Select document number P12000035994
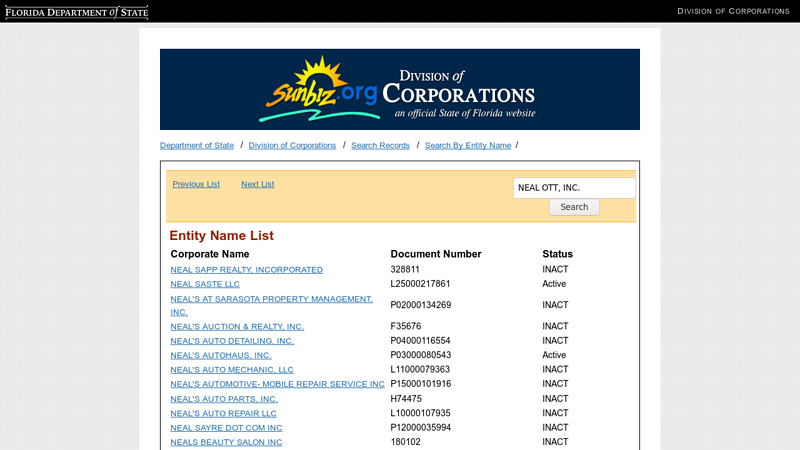Viewport: 800px width, 450px height. (x=421, y=427)
